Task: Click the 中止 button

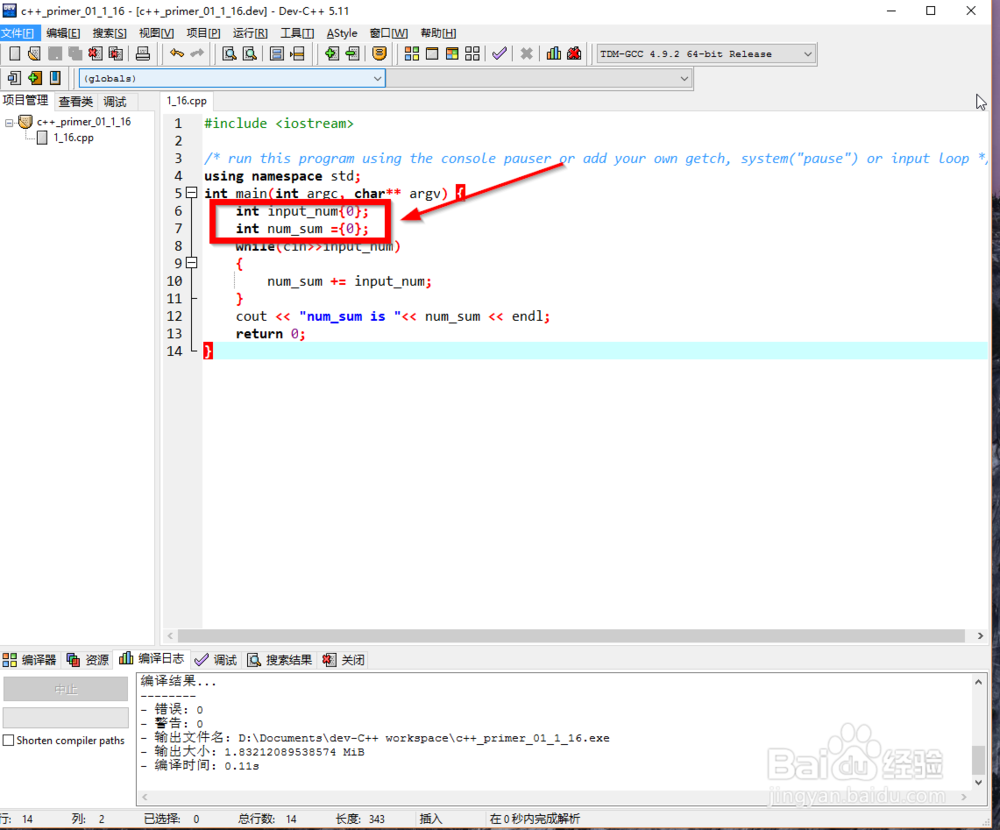Action: click(x=65, y=688)
